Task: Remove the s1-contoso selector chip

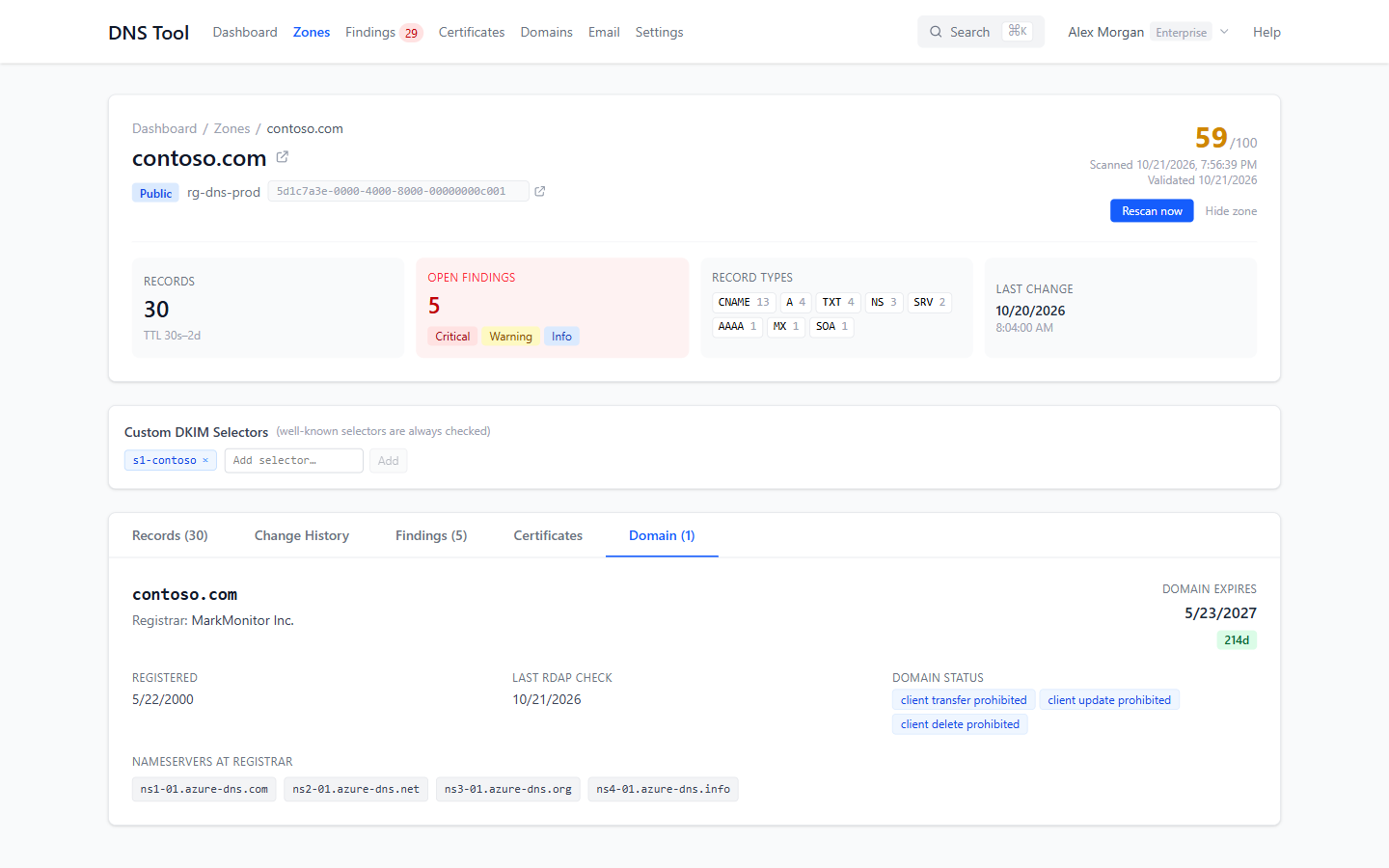Action: pyautogui.click(x=205, y=461)
